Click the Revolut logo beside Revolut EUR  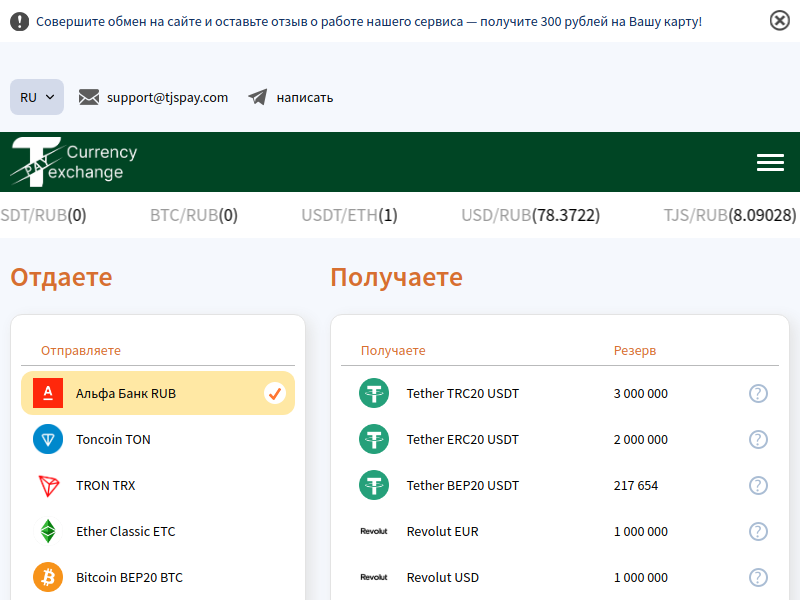click(374, 531)
